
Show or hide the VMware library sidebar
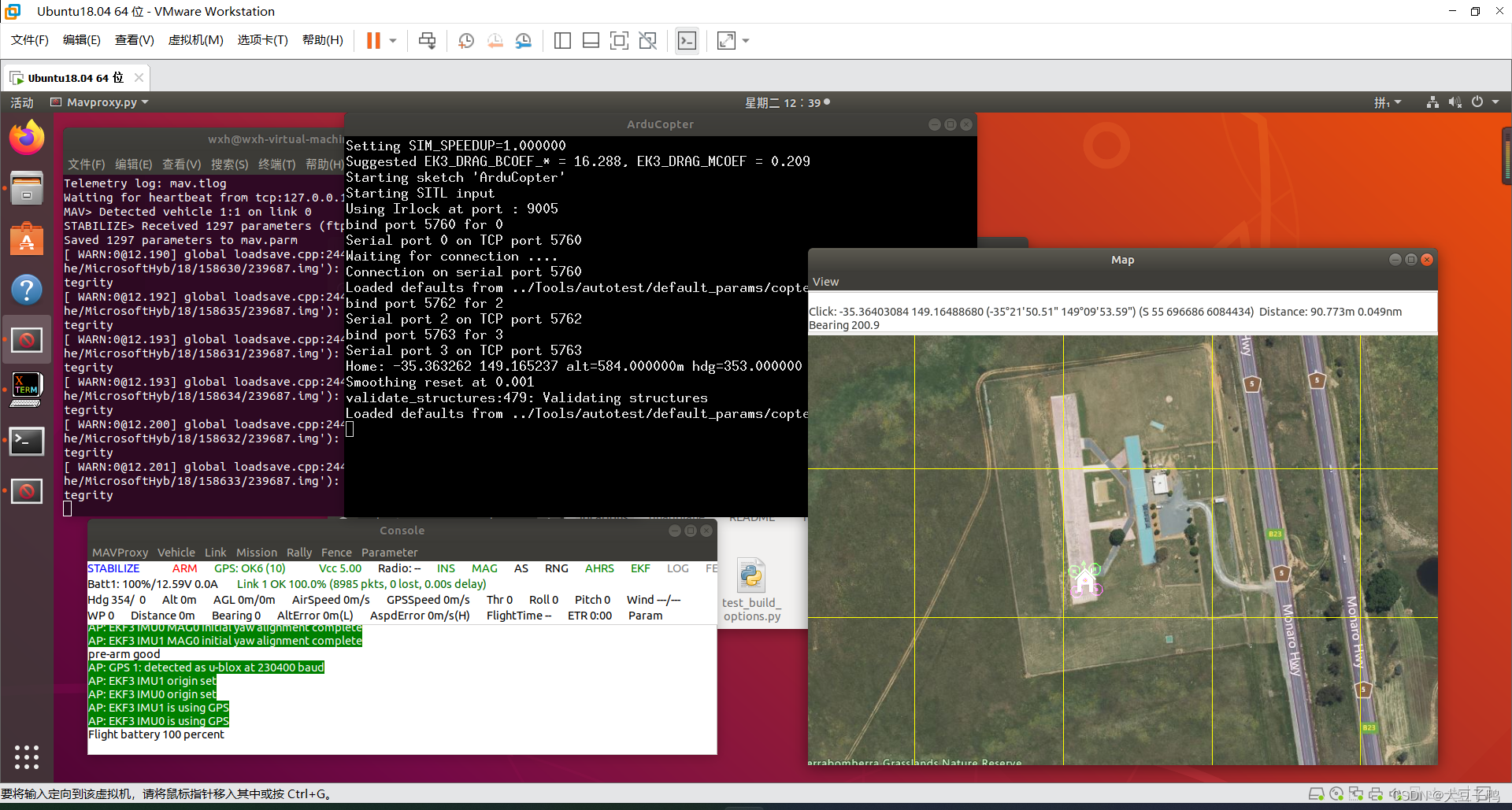tap(562, 40)
